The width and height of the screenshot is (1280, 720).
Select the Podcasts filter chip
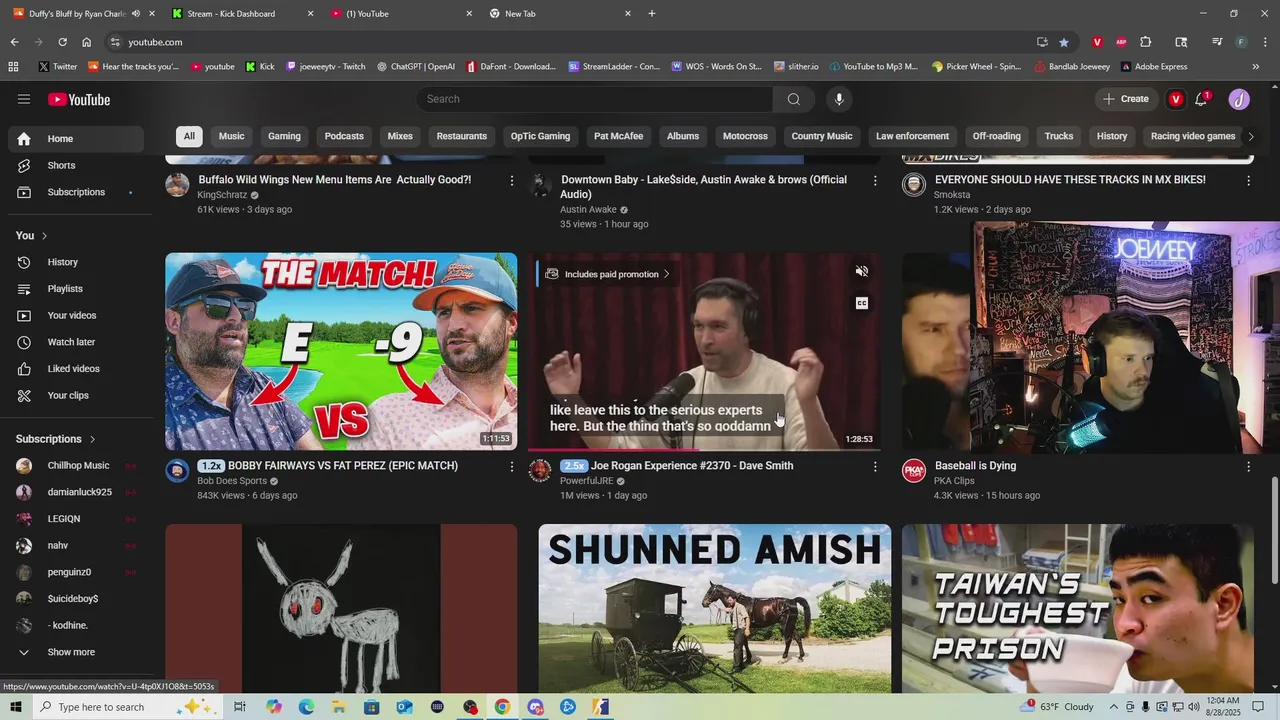pyautogui.click(x=344, y=136)
